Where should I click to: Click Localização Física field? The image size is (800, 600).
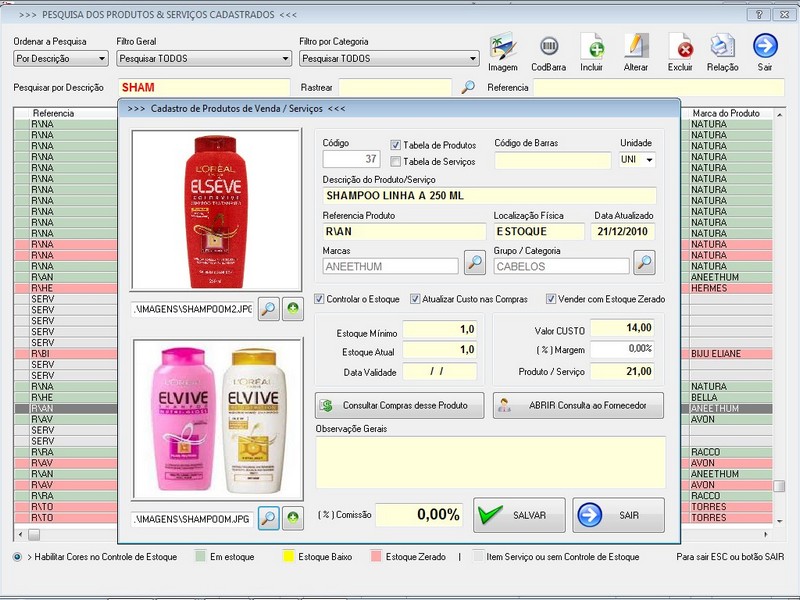tap(539, 231)
